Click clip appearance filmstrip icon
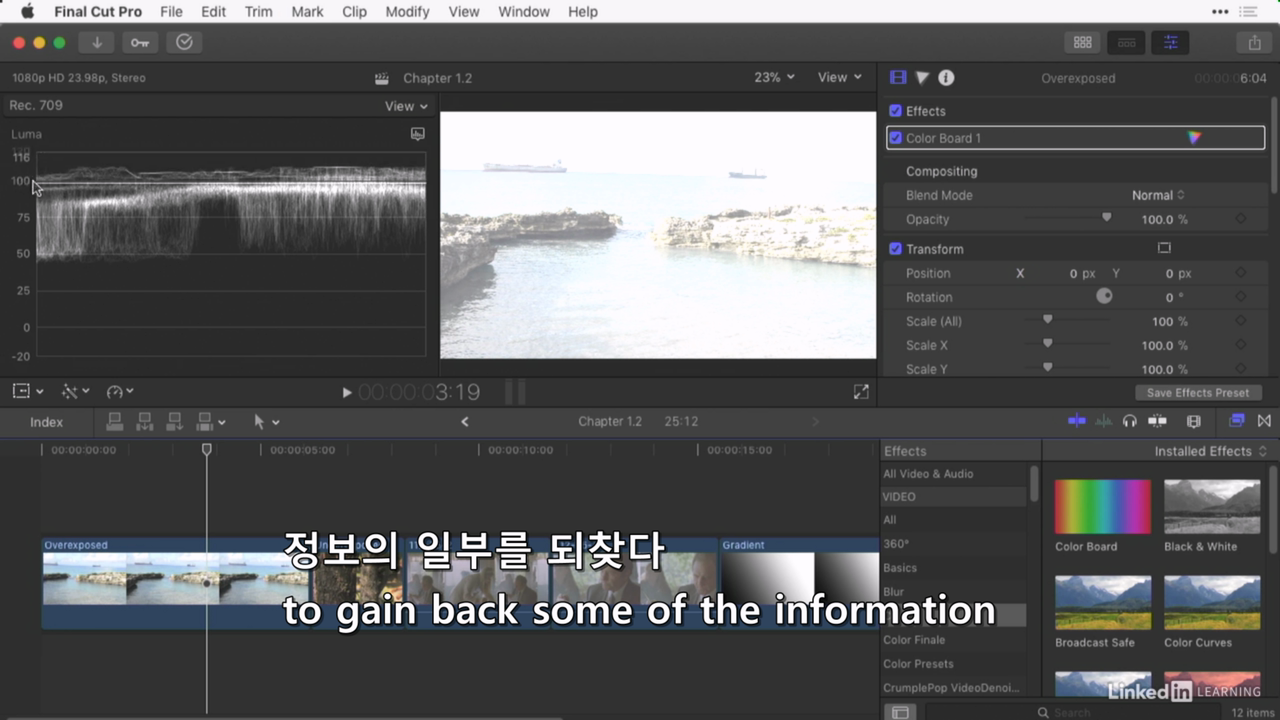Viewport: 1280px width, 720px height. 1193,421
